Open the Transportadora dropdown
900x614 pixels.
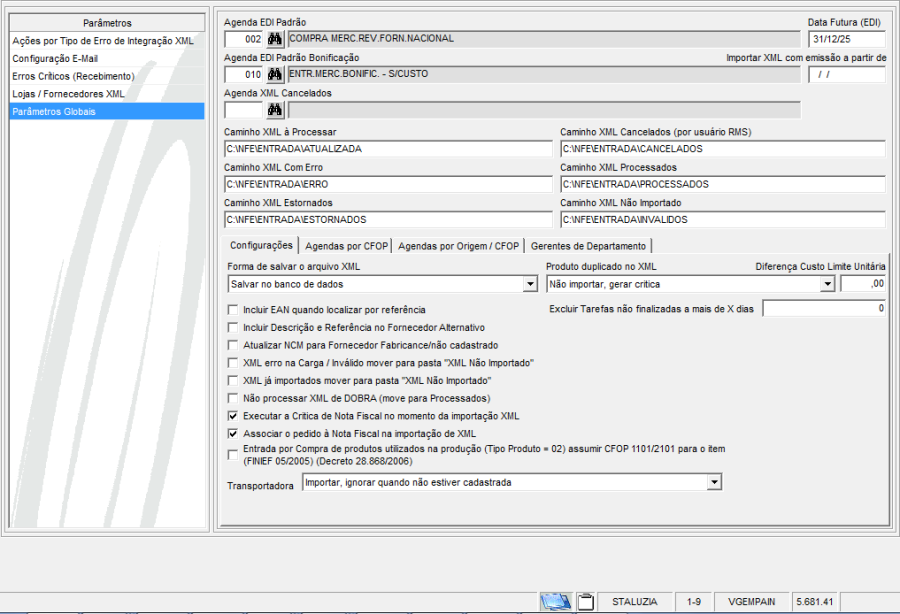(x=714, y=482)
